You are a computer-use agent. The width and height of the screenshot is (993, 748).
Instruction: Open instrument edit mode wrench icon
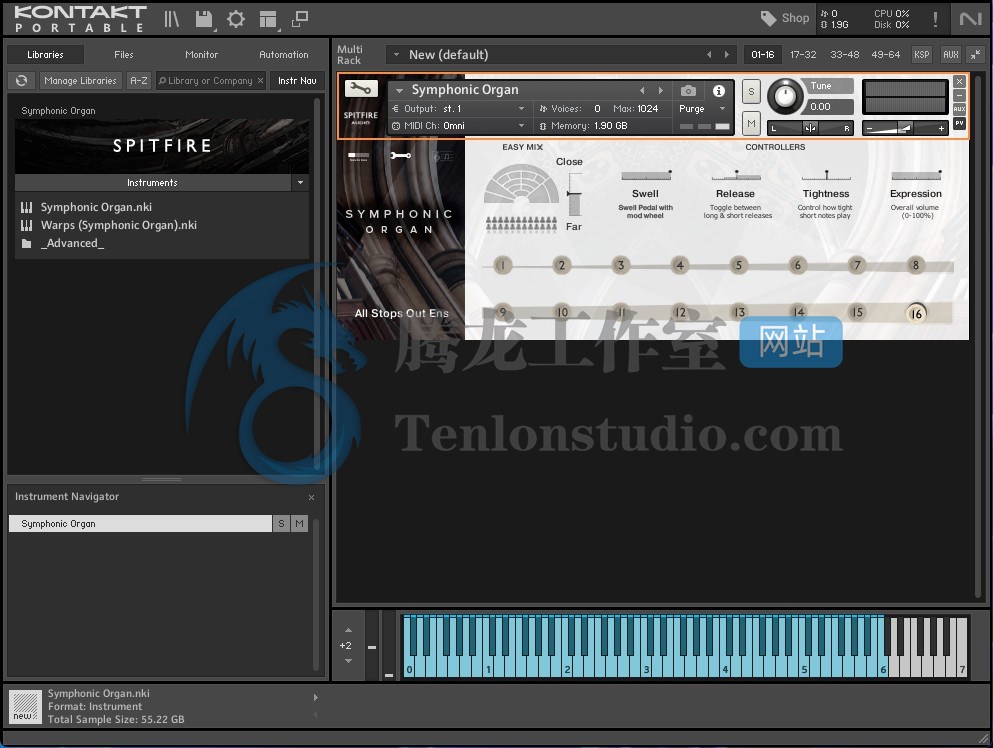tap(360, 88)
